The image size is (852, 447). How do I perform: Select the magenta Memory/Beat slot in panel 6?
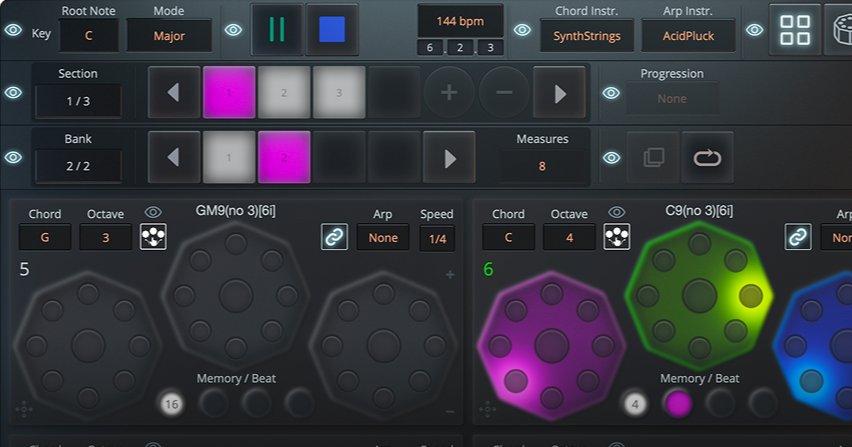click(x=678, y=404)
